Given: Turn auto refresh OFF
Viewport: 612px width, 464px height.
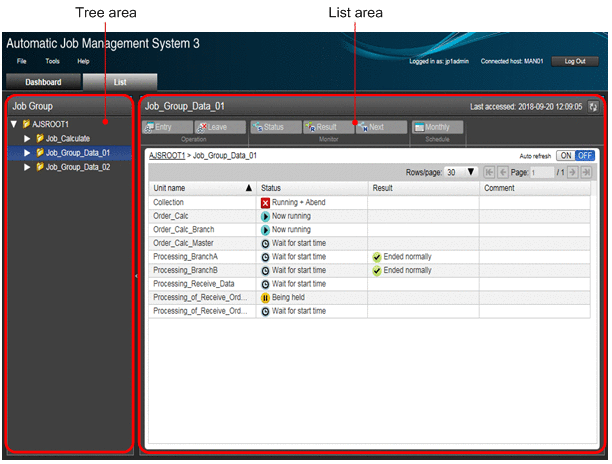Looking at the screenshot, I should click(585, 156).
